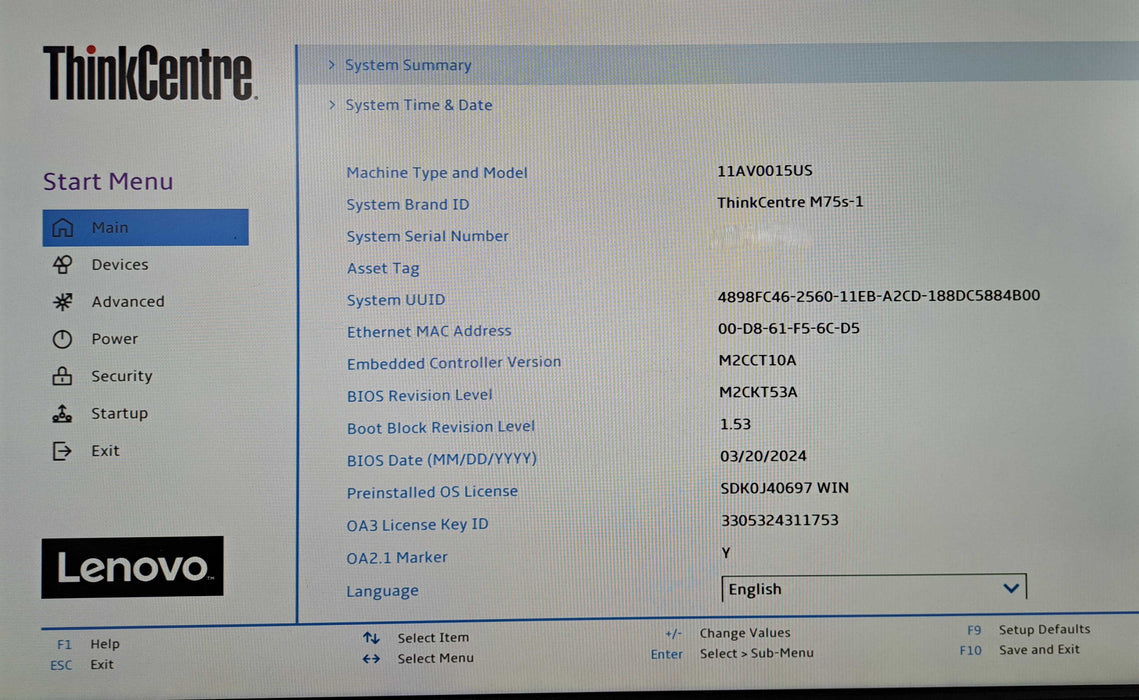Expand the System Summary section

408,65
